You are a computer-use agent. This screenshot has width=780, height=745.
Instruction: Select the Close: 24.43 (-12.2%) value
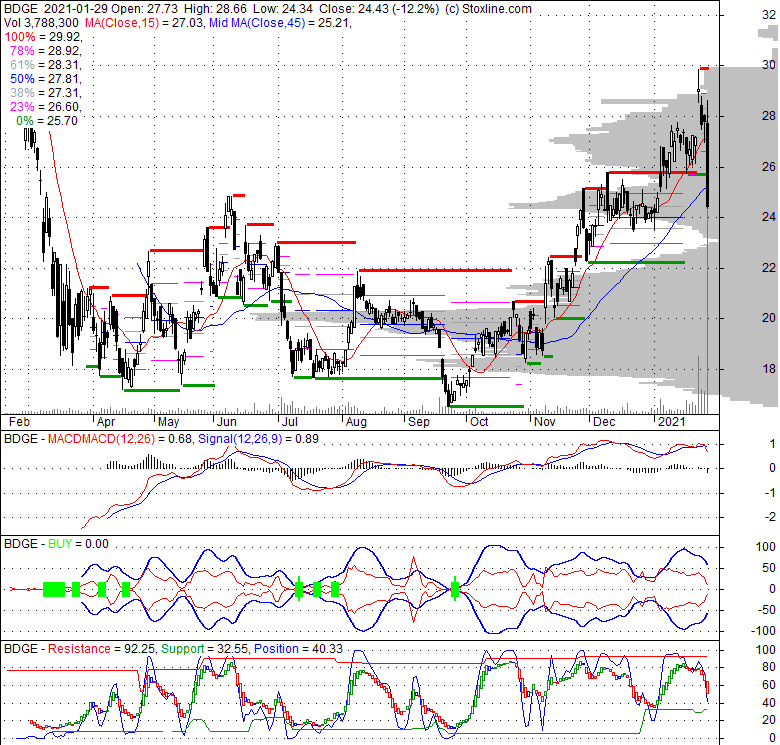(x=379, y=9)
